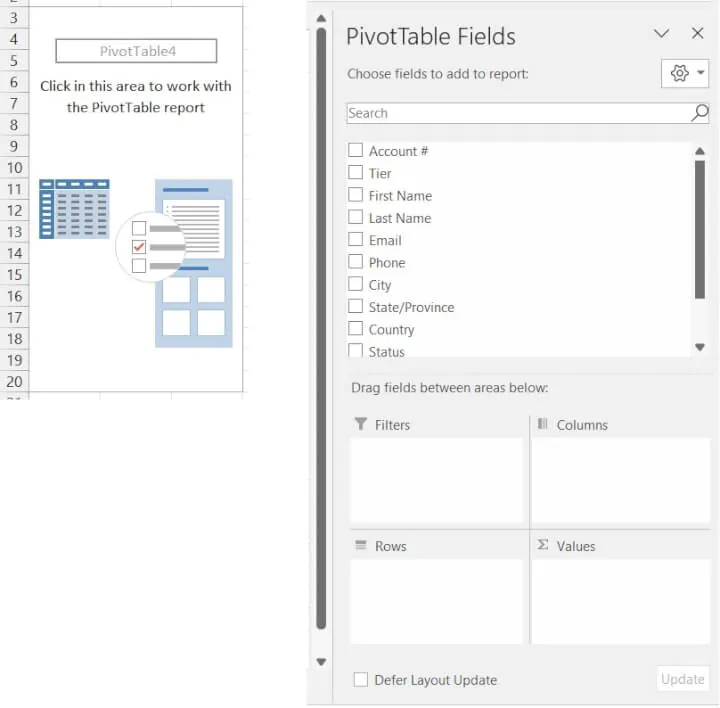Open the gear Tools settings icon
This screenshot has width=720, height=708.
680,73
